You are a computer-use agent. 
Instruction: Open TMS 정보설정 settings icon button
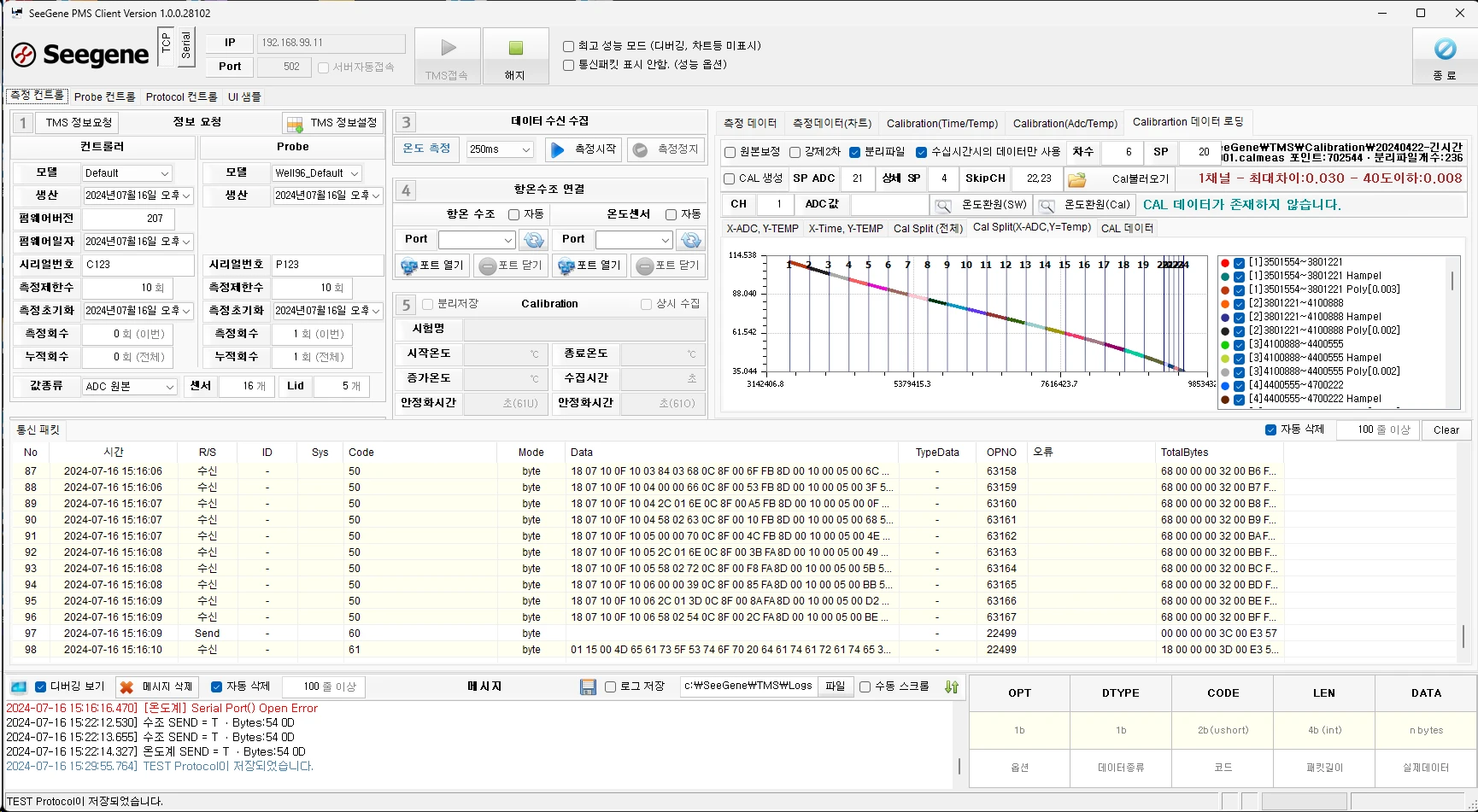click(334, 123)
